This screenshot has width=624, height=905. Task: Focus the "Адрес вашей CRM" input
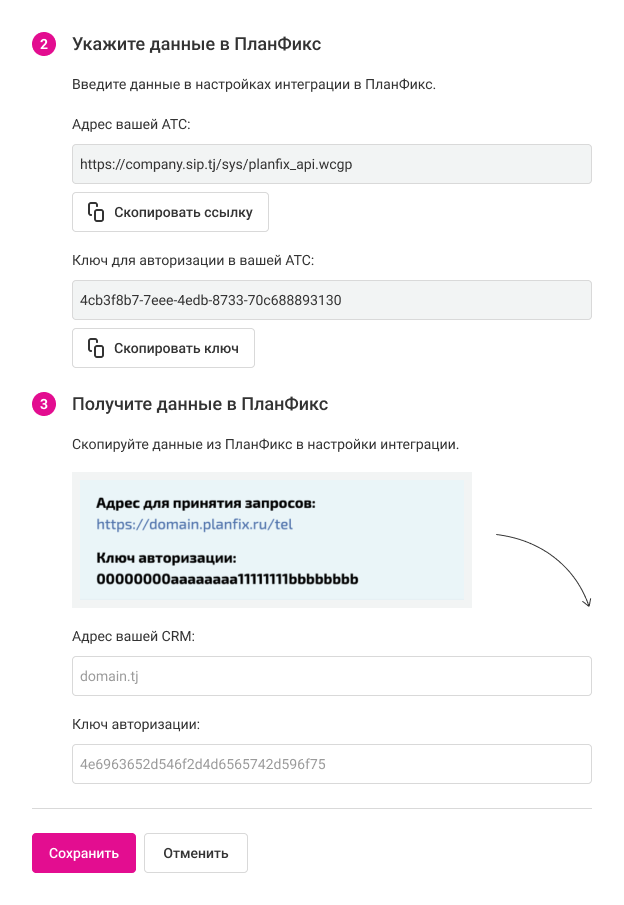(x=332, y=676)
